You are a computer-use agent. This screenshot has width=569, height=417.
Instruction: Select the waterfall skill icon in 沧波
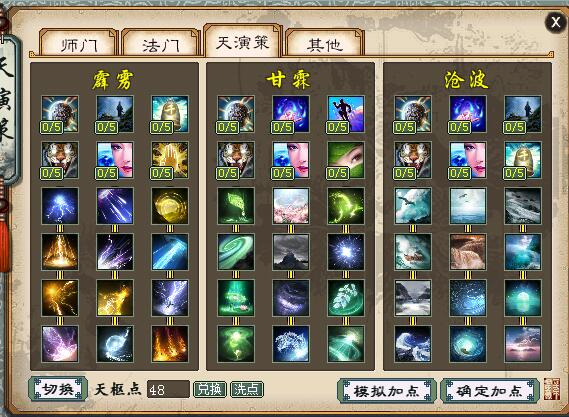[468, 252]
